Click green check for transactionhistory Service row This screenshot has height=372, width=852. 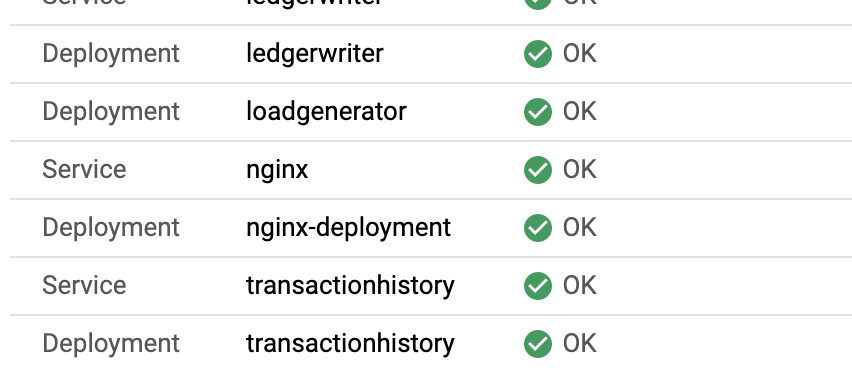(x=537, y=286)
